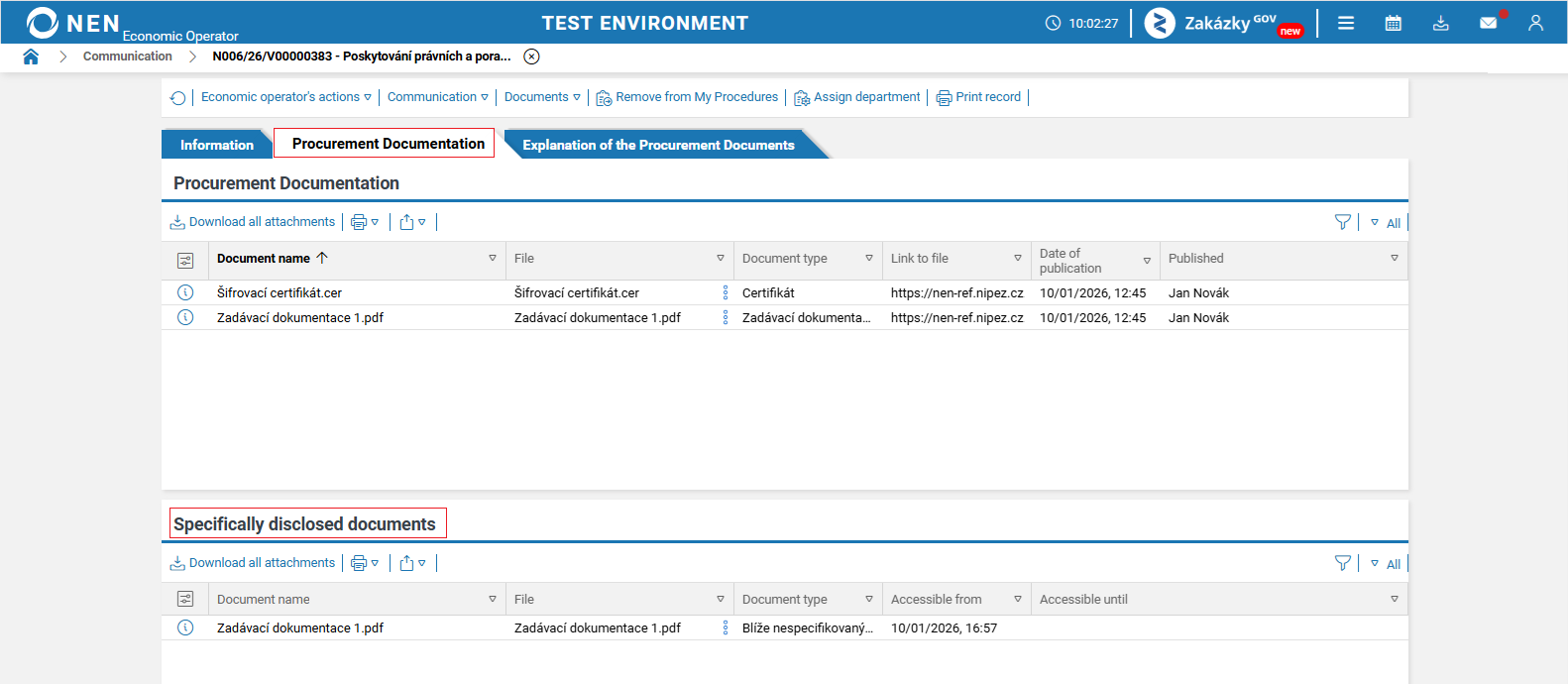
Task: Expand the Documents dropdown menu
Action: pyautogui.click(x=542, y=97)
